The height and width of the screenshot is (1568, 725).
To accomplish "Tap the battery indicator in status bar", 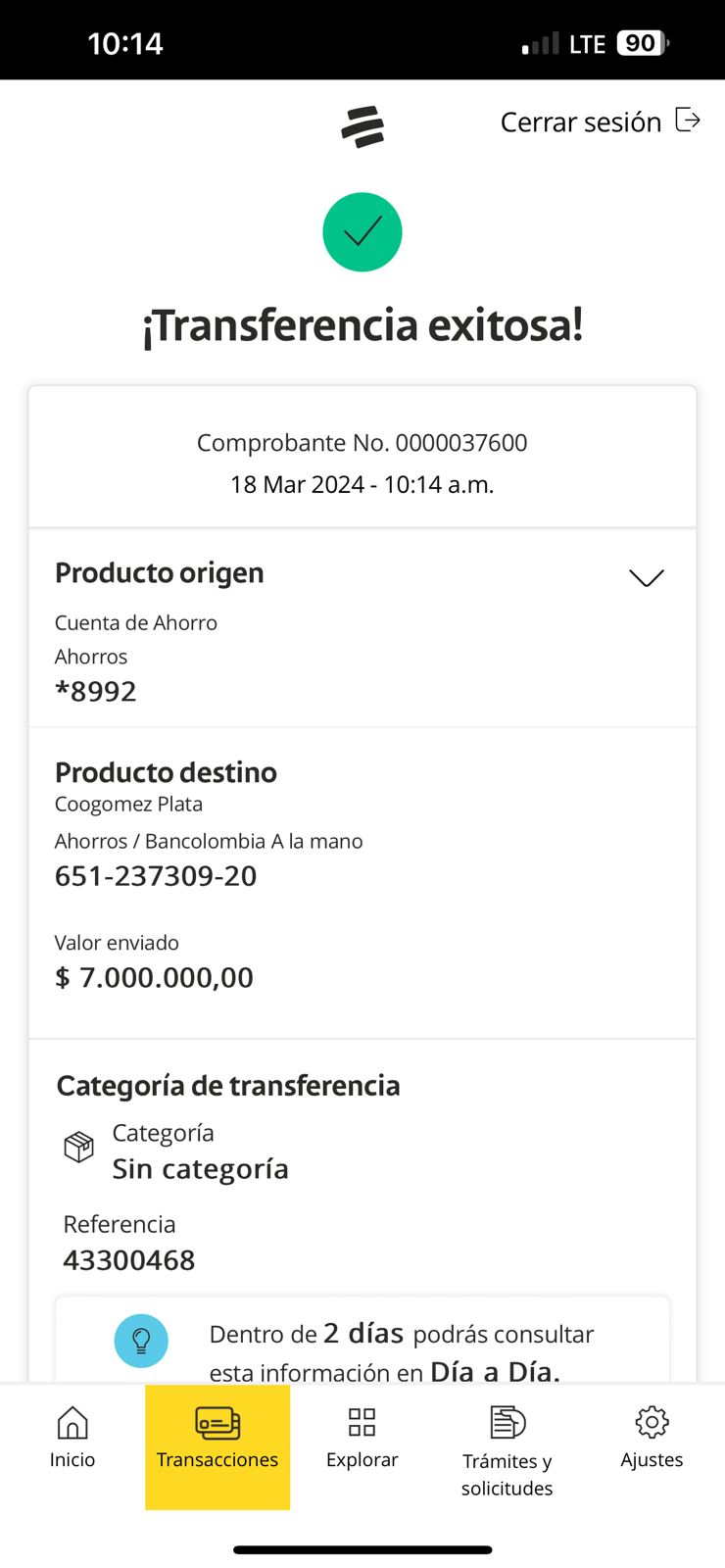I will click(642, 43).
